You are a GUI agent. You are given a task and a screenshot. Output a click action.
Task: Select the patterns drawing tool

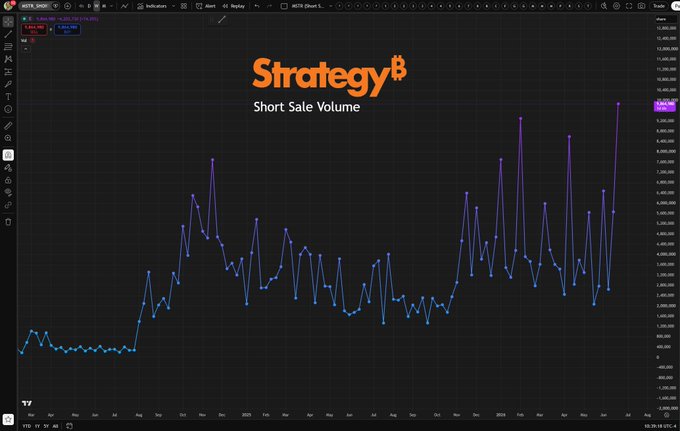coord(8,59)
